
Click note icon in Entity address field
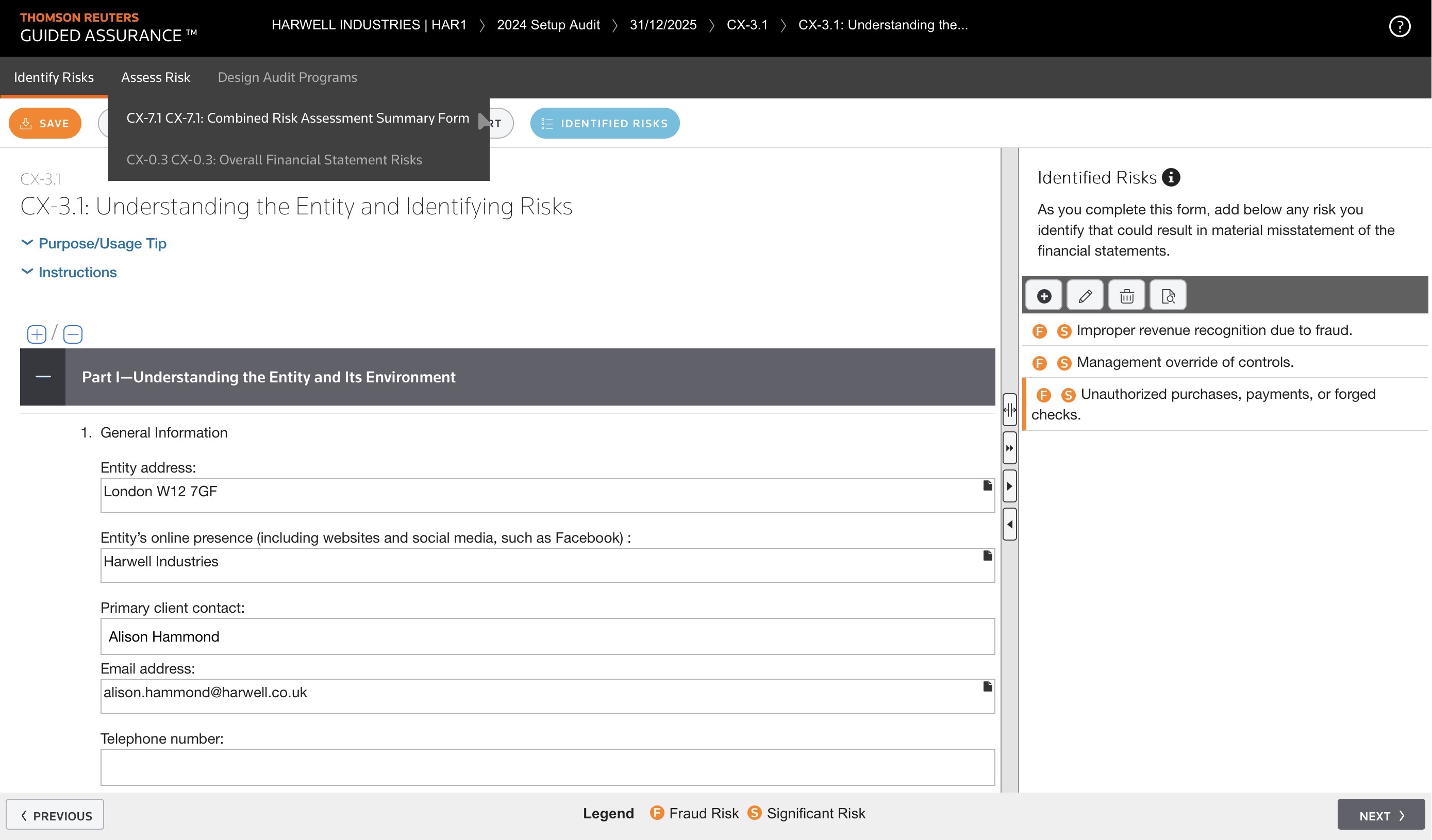click(988, 485)
